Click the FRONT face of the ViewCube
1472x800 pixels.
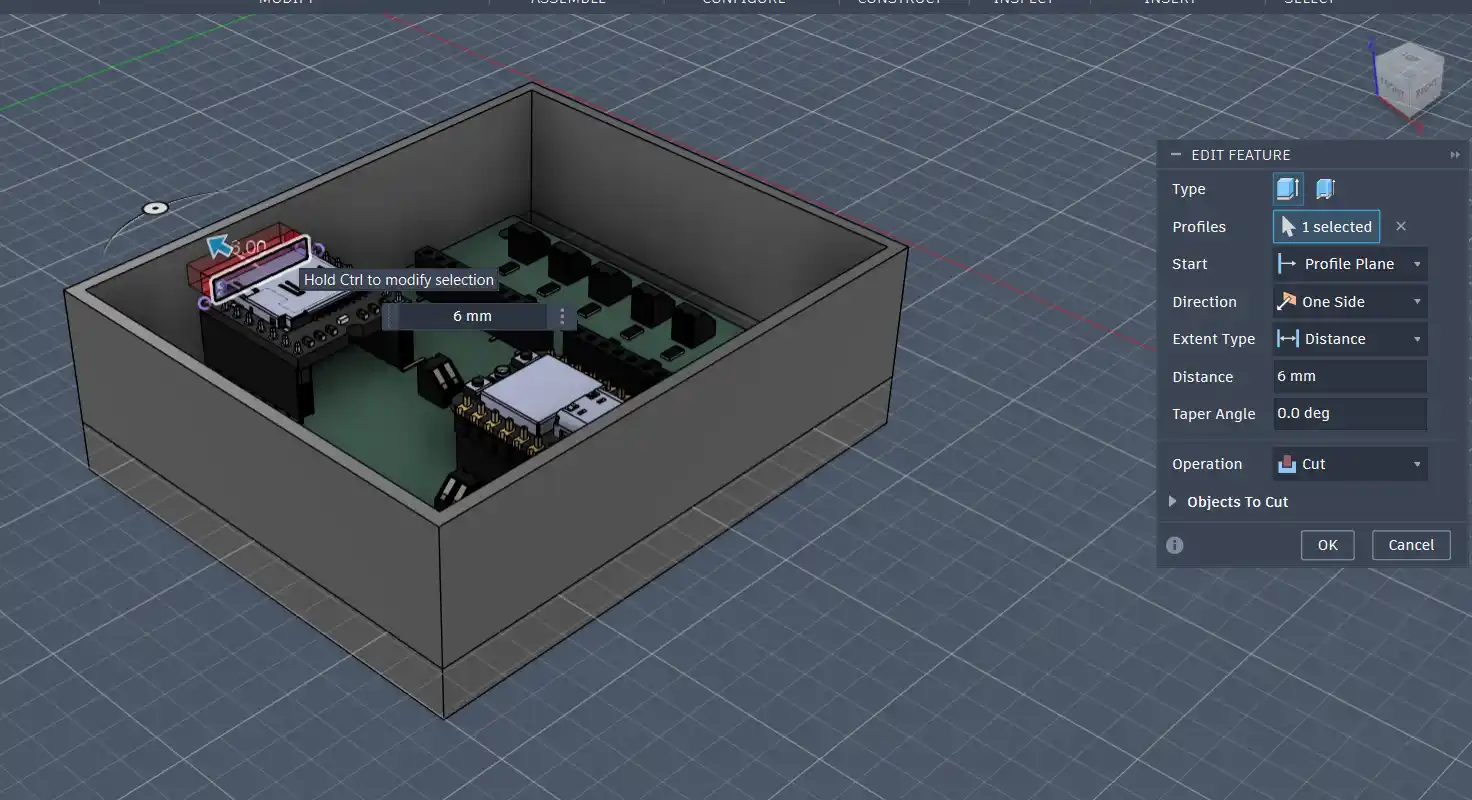pyautogui.click(x=1395, y=90)
